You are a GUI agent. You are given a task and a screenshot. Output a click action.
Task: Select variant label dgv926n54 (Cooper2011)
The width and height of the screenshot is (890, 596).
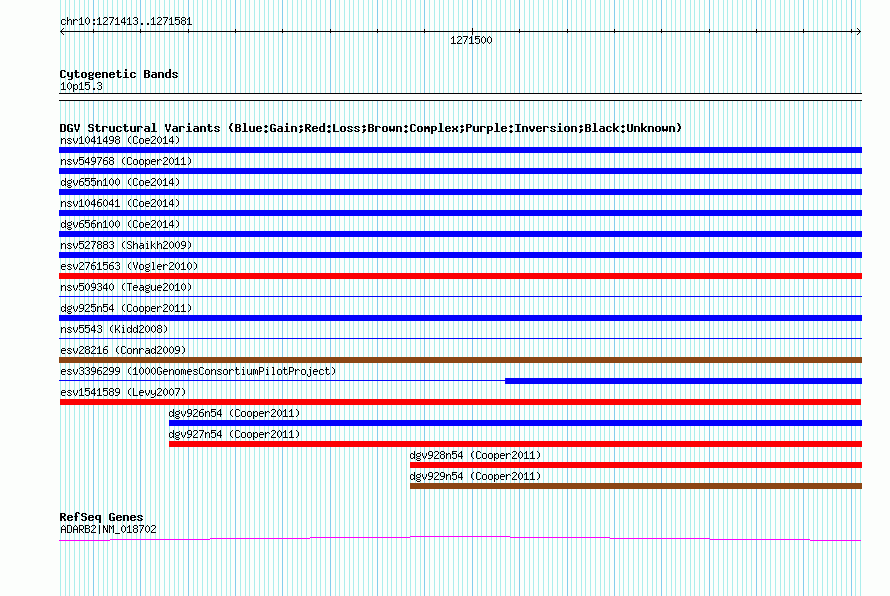[x=234, y=413]
